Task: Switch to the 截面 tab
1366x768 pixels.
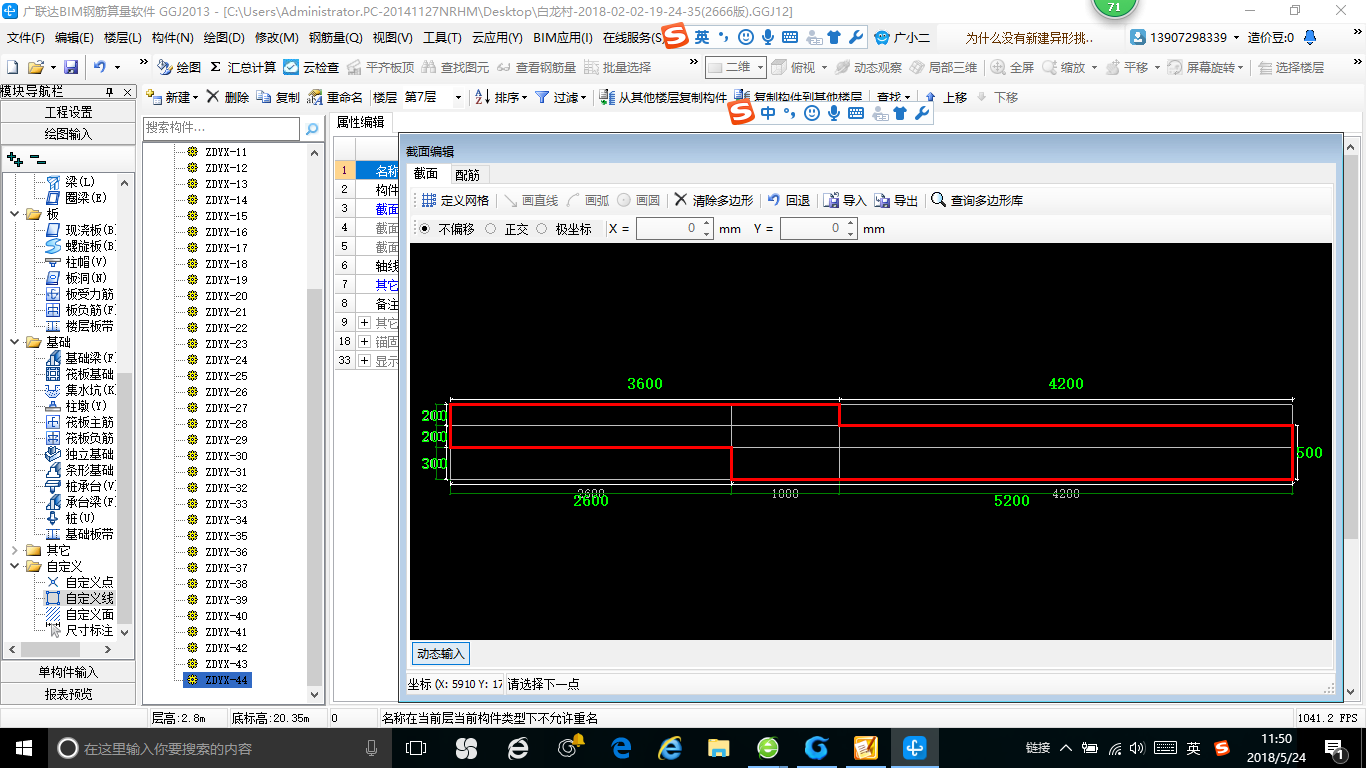Action: click(x=426, y=174)
